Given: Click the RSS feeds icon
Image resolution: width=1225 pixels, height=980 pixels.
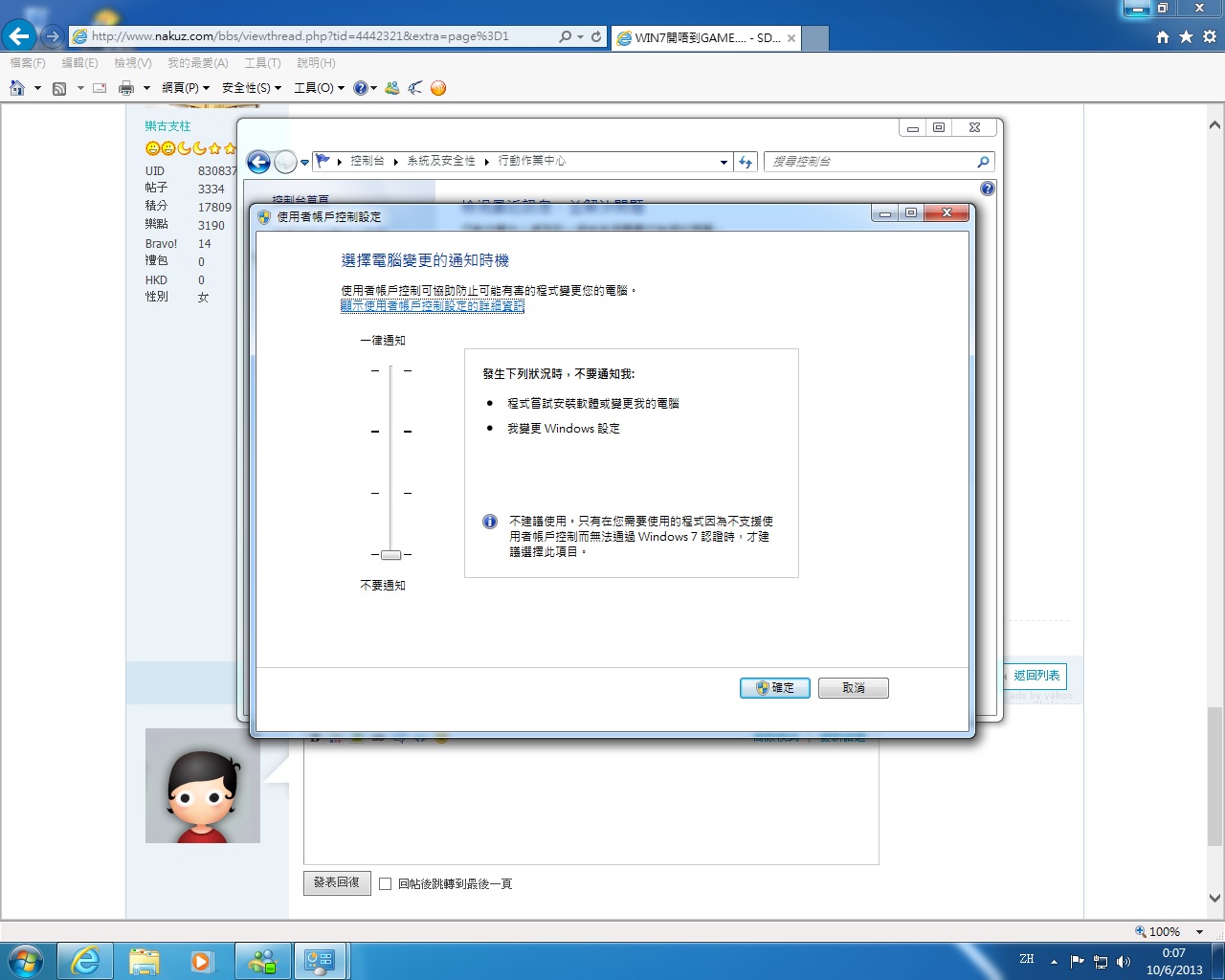Looking at the screenshot, I should tap(59, 88).
